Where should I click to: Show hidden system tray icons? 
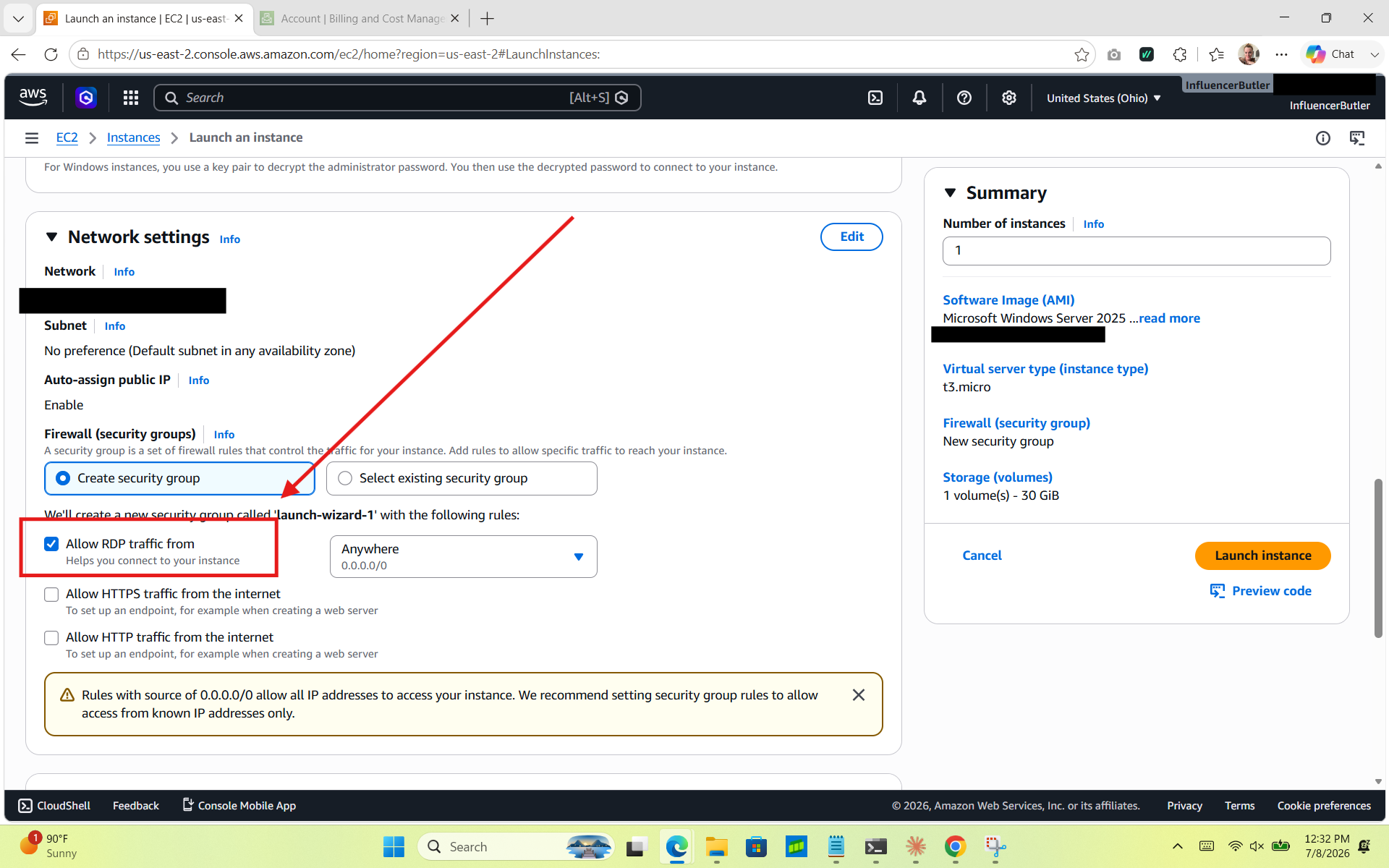[x=1178, y=846]
